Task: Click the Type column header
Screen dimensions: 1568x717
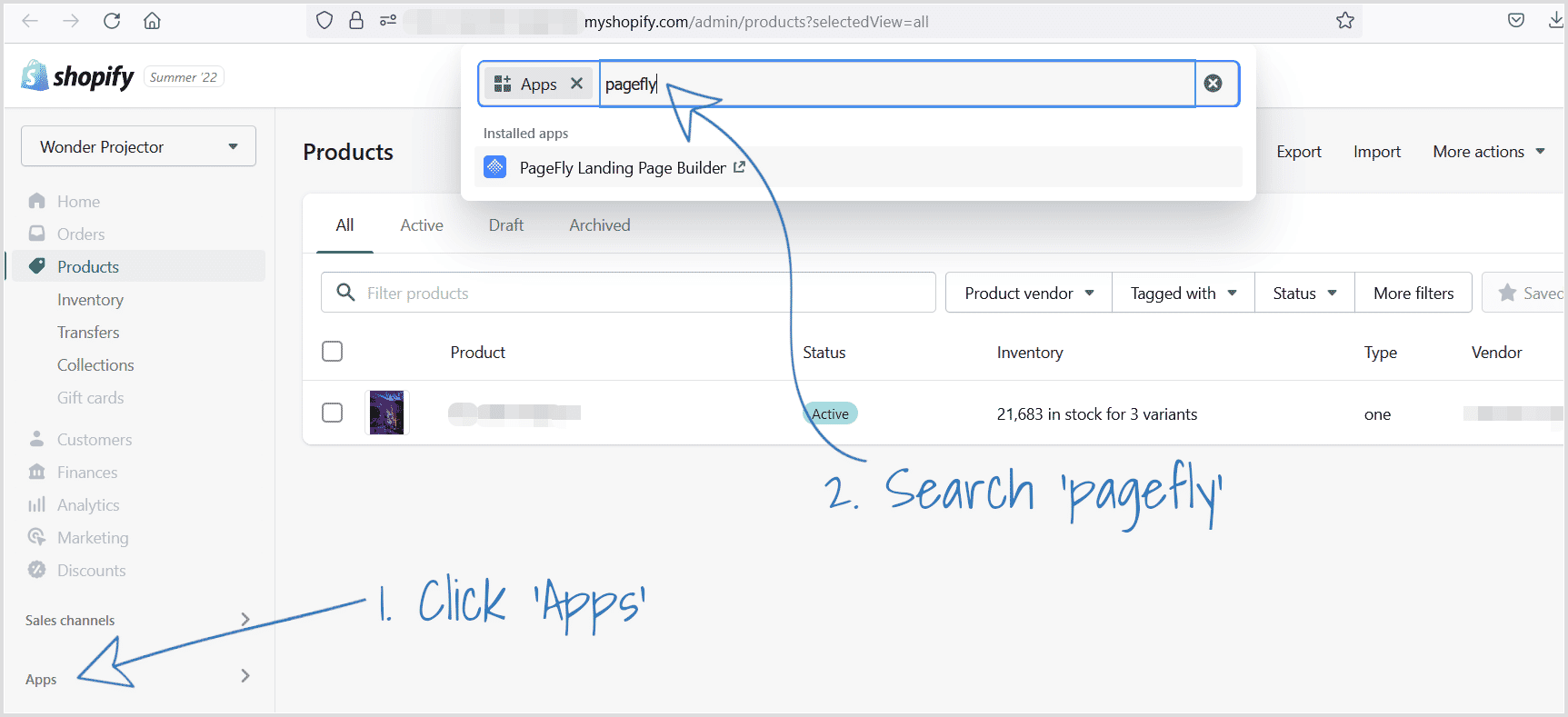Action: [x=1381, y=353]
